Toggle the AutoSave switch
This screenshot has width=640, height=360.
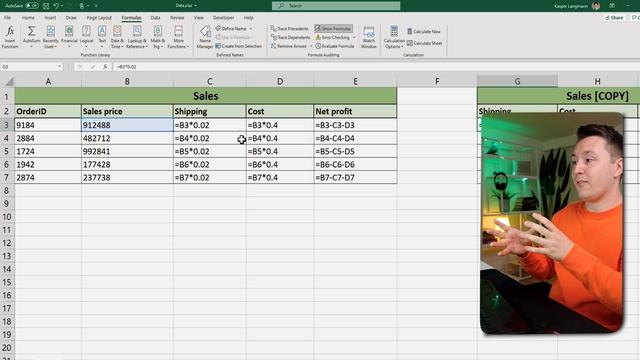32,6
